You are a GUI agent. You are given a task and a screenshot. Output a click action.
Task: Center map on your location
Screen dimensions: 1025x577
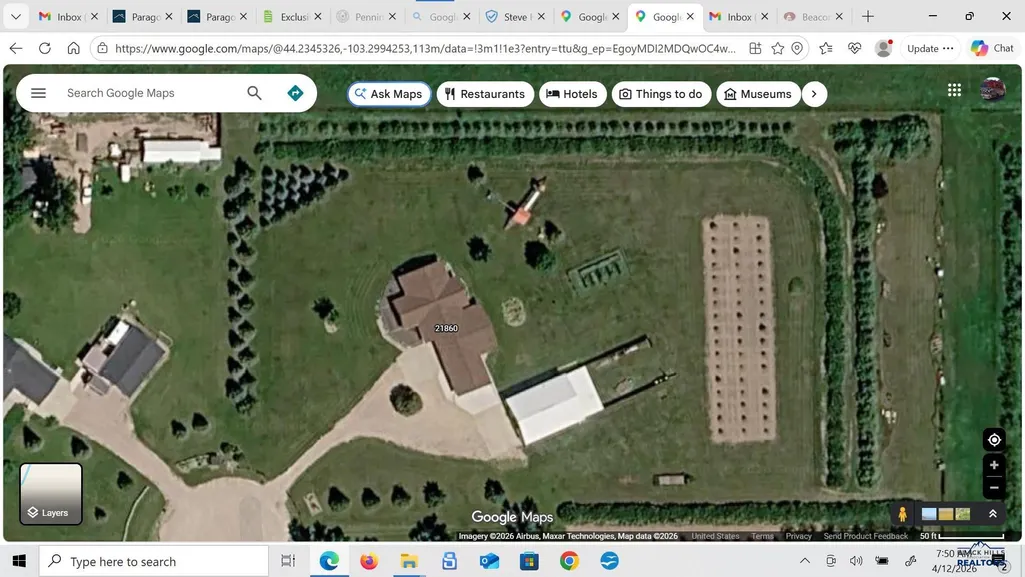pos(994,440)
